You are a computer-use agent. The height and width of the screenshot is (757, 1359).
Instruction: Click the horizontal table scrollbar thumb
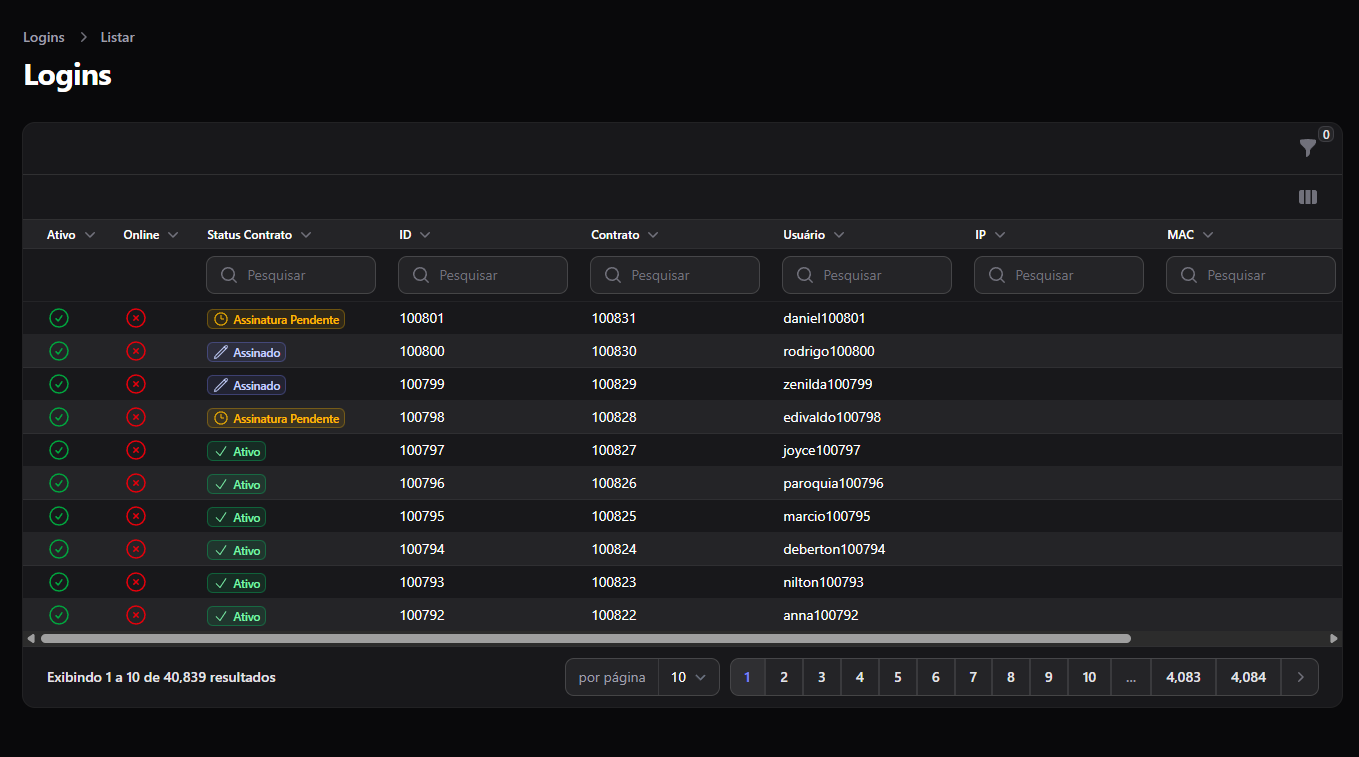point(586,638)
